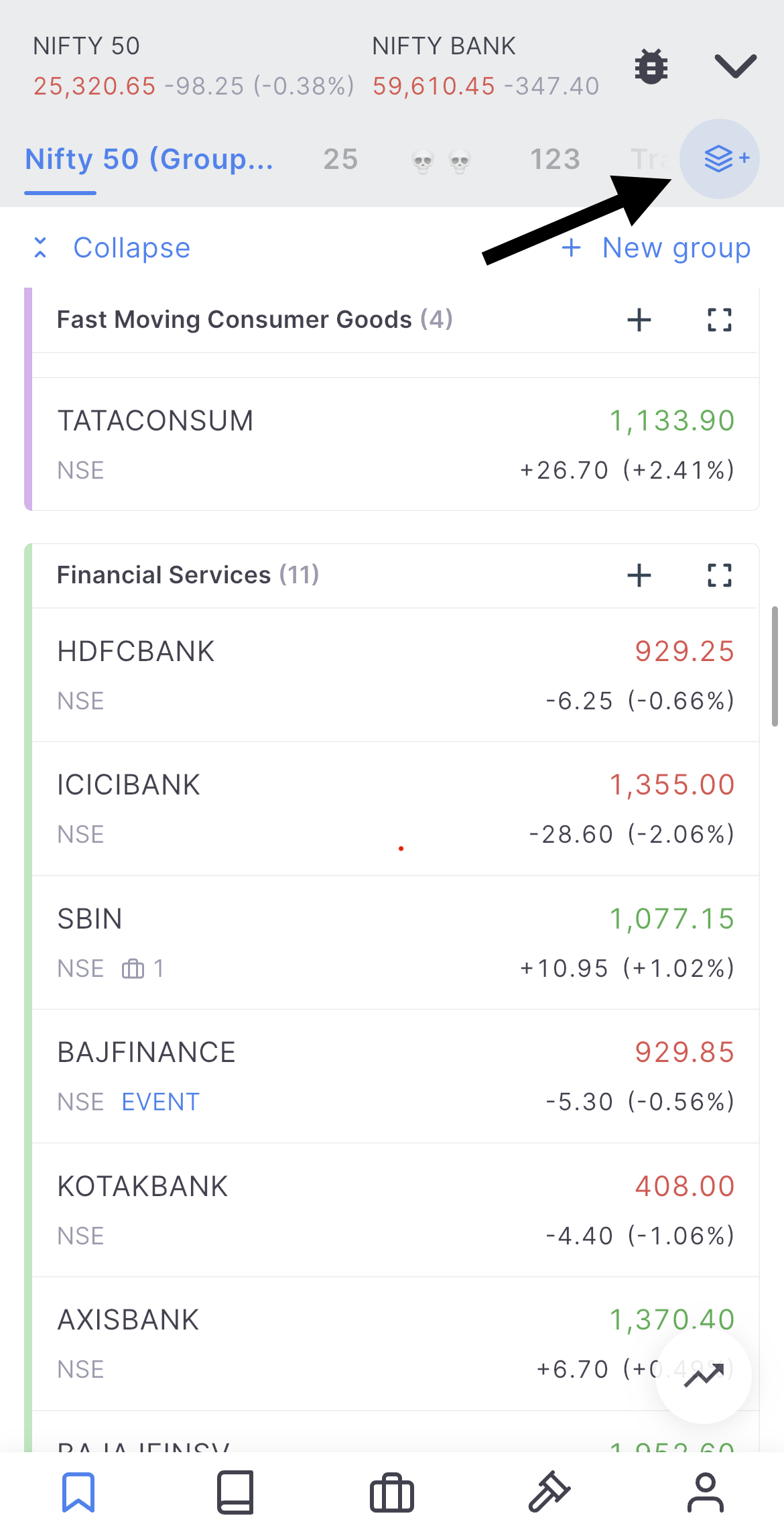The height and width of the screenshot is (1530, 784).
Task: Open the portfolio briefcase icon
Action: tap(392, 1494)
